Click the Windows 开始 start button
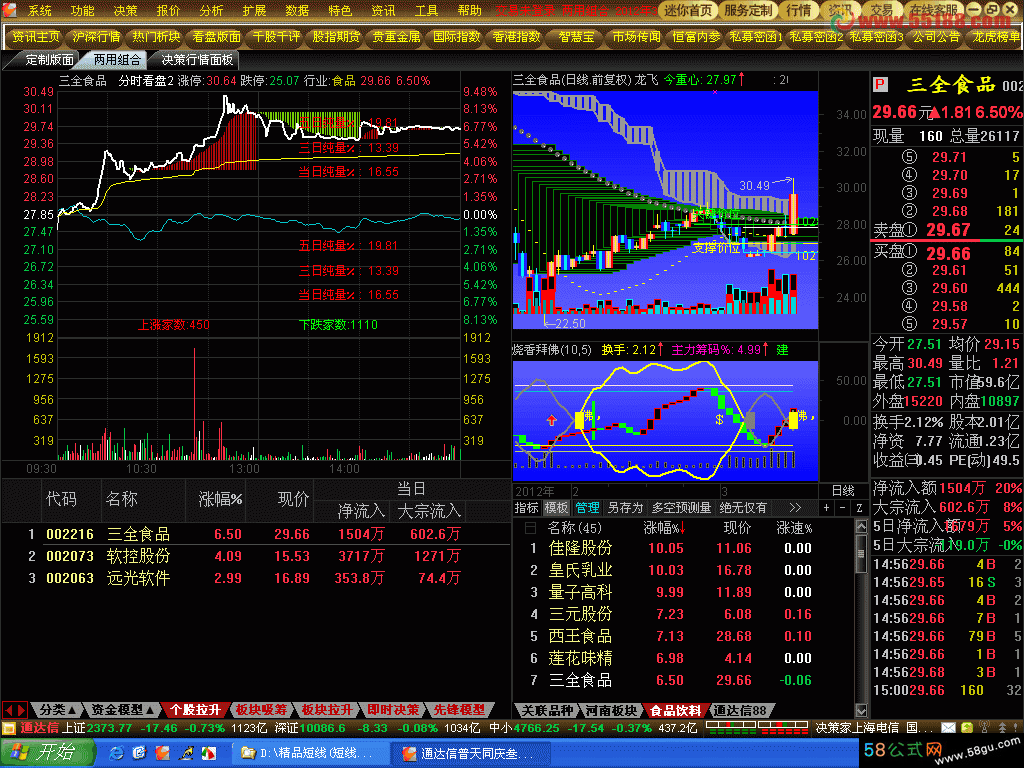Screen dimensions: 1024x768 46,753
